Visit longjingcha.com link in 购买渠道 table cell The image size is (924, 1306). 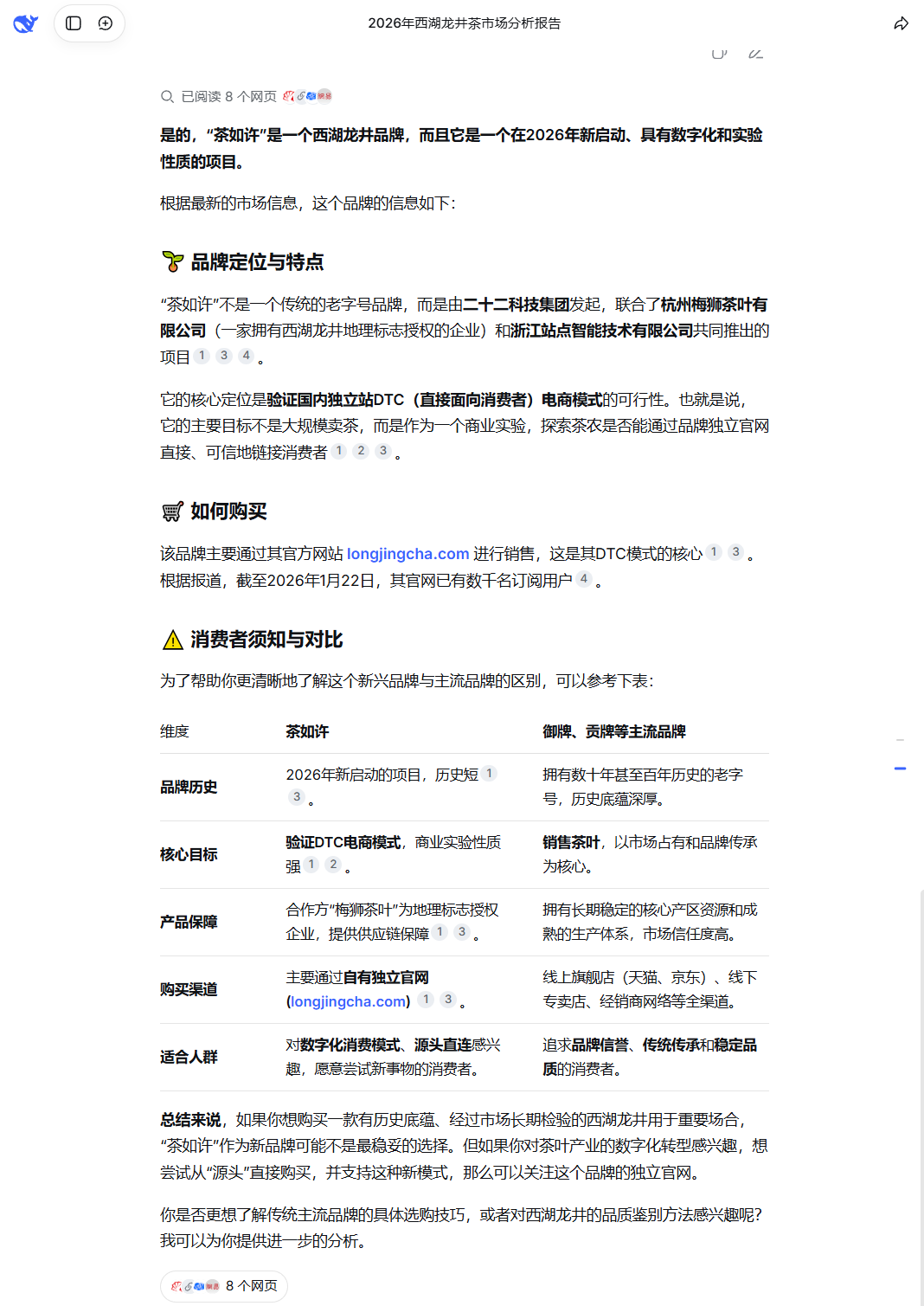point(349,1001)
